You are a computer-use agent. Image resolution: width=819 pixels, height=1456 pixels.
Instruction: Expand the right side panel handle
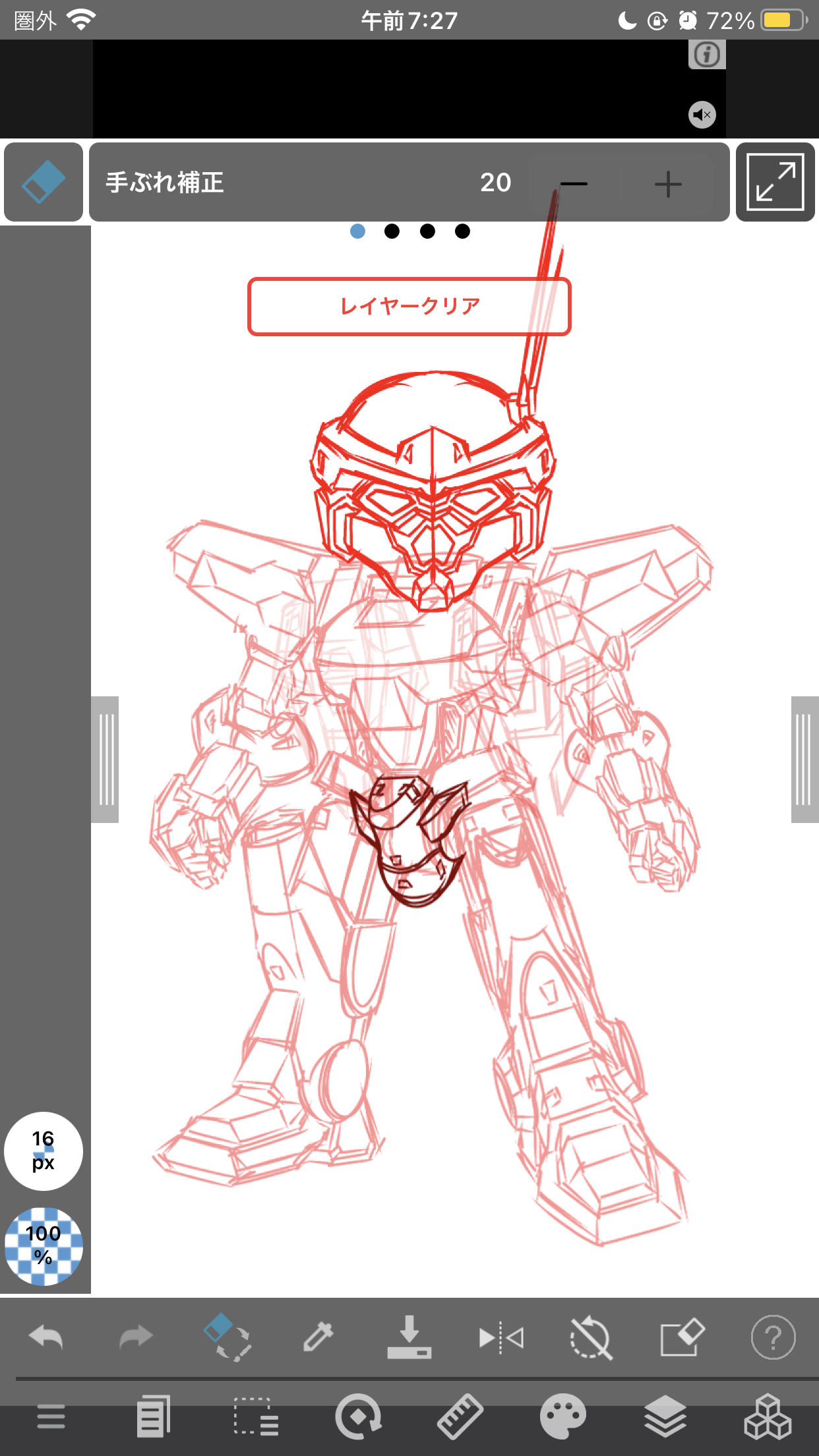pos(804,759)
